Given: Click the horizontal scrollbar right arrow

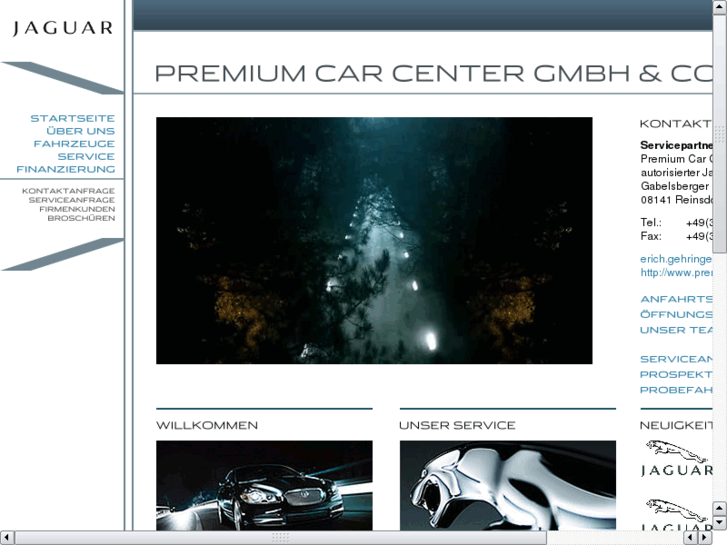Looking at the screenshot, I should (x=705, y=538).
